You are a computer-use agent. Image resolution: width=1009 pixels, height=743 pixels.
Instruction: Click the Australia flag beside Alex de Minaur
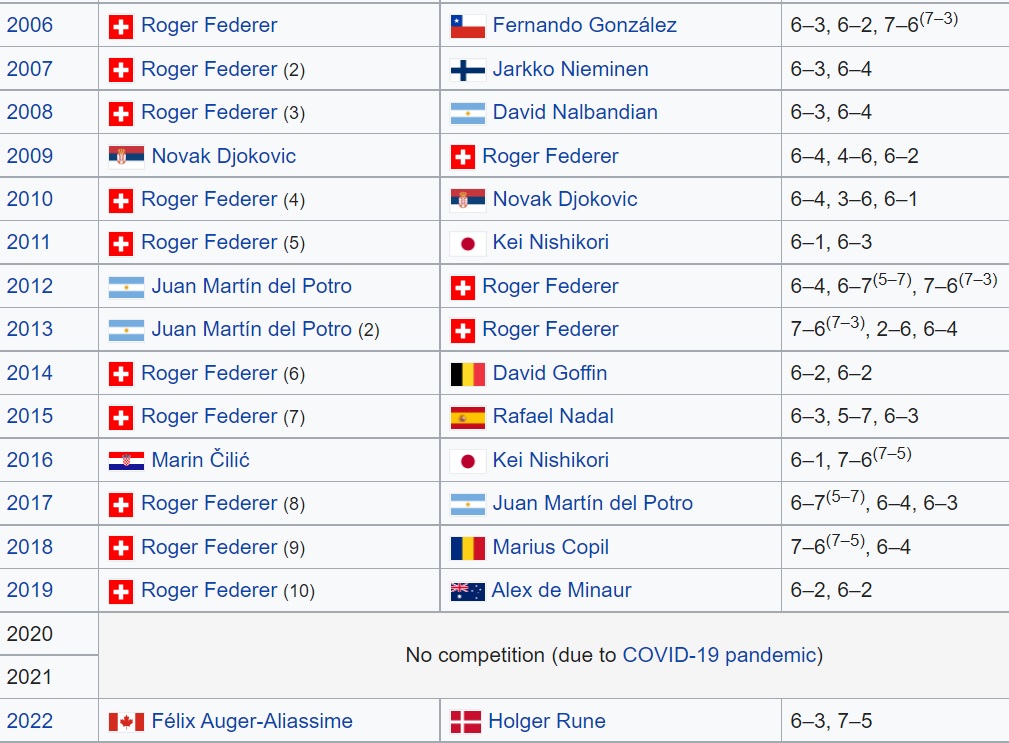click(x=468, y=591)
